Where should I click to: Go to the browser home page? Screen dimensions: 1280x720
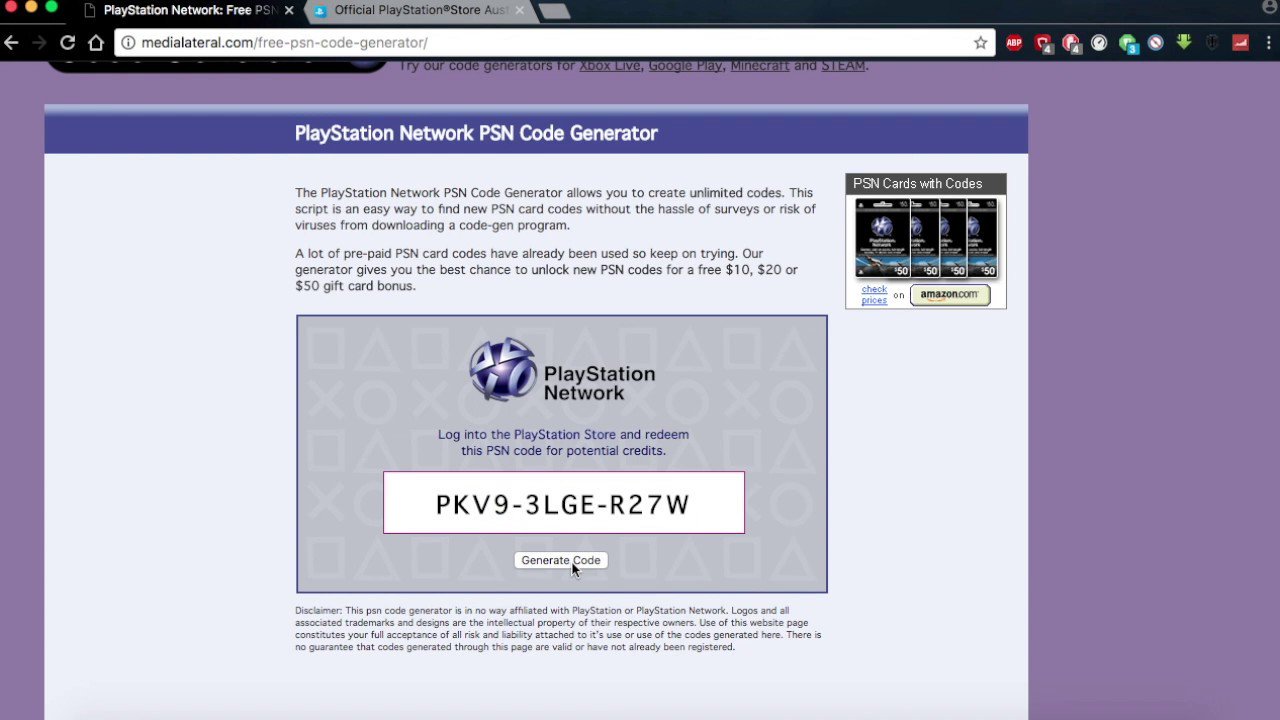tap(96, 43)
